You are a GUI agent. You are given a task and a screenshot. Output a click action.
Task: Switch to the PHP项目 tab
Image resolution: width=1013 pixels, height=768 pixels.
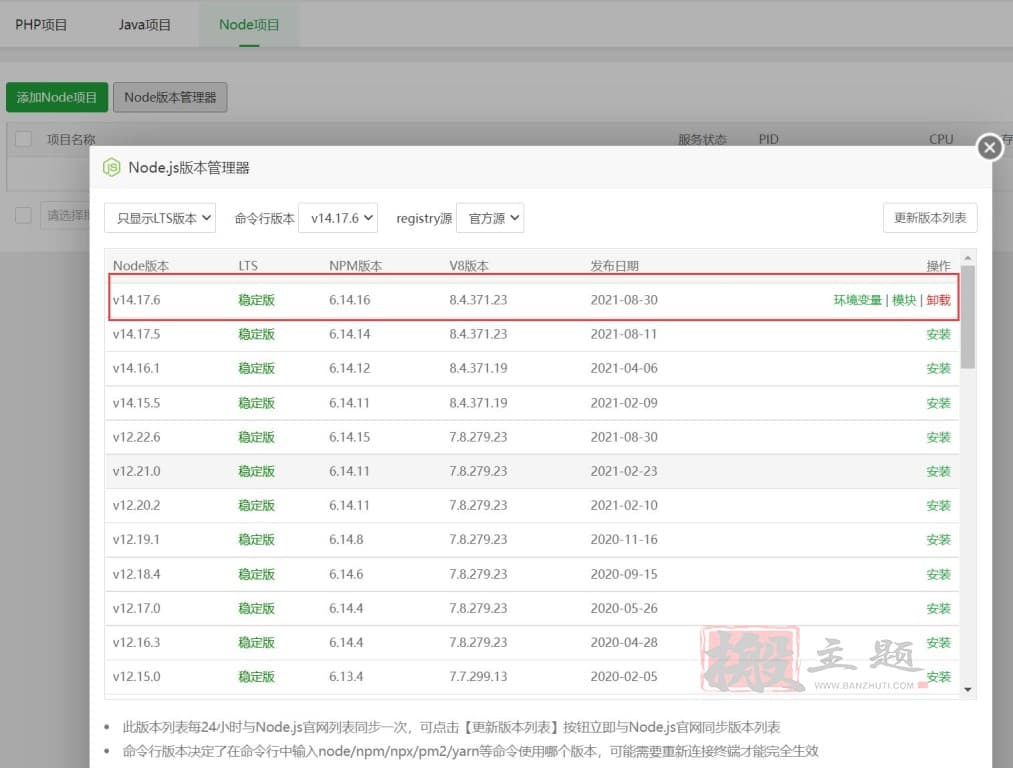click(41, 25)
